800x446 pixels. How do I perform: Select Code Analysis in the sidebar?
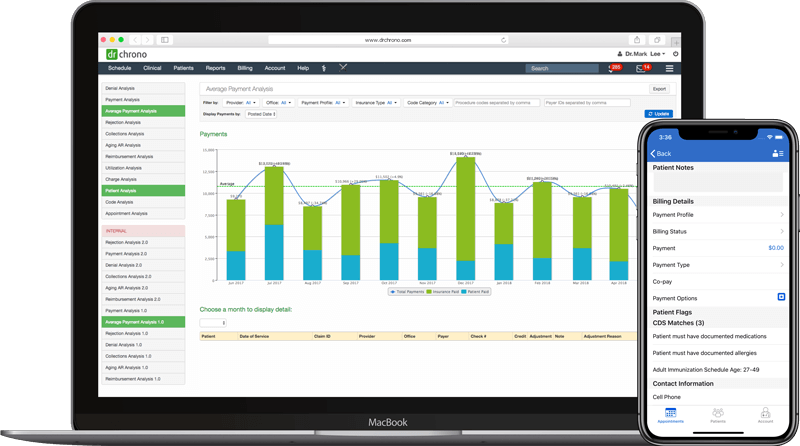click(x=143, y=202)
